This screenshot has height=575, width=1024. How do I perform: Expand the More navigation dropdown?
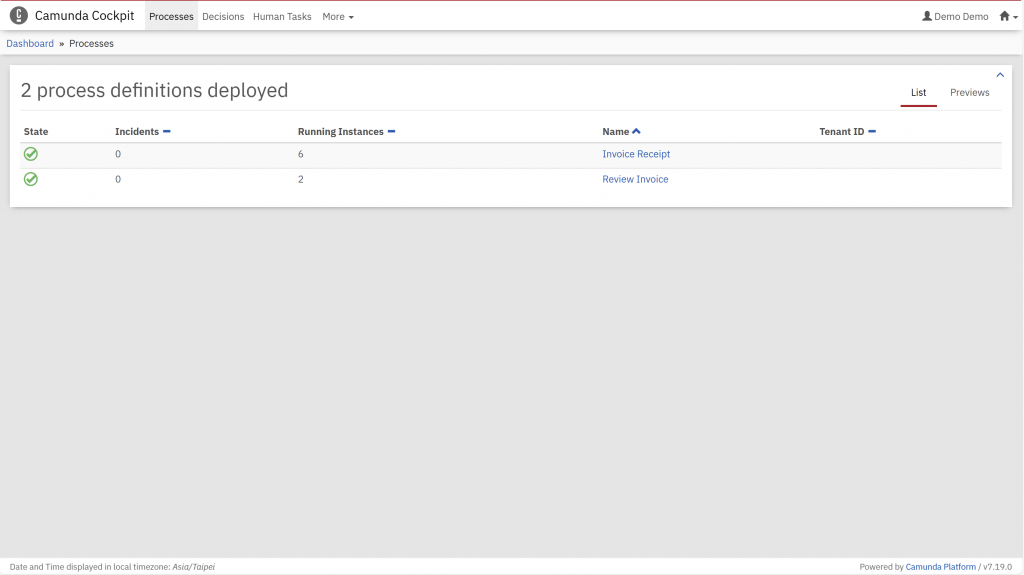click(338, 16)
